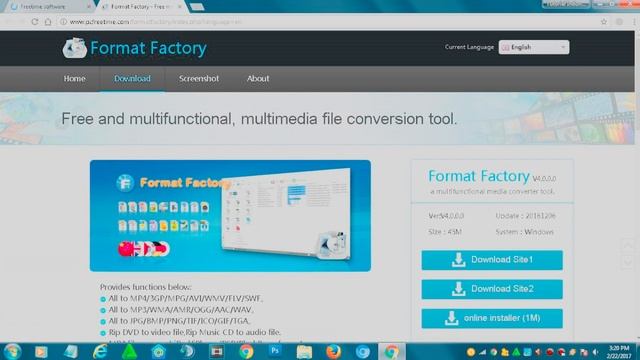Click the 'All to MP4/3GP/MPG/AVI/WMV/FLV/SWF' line
Image resolution: width=640 pixels, height=360 pixels.
point(186,298)
